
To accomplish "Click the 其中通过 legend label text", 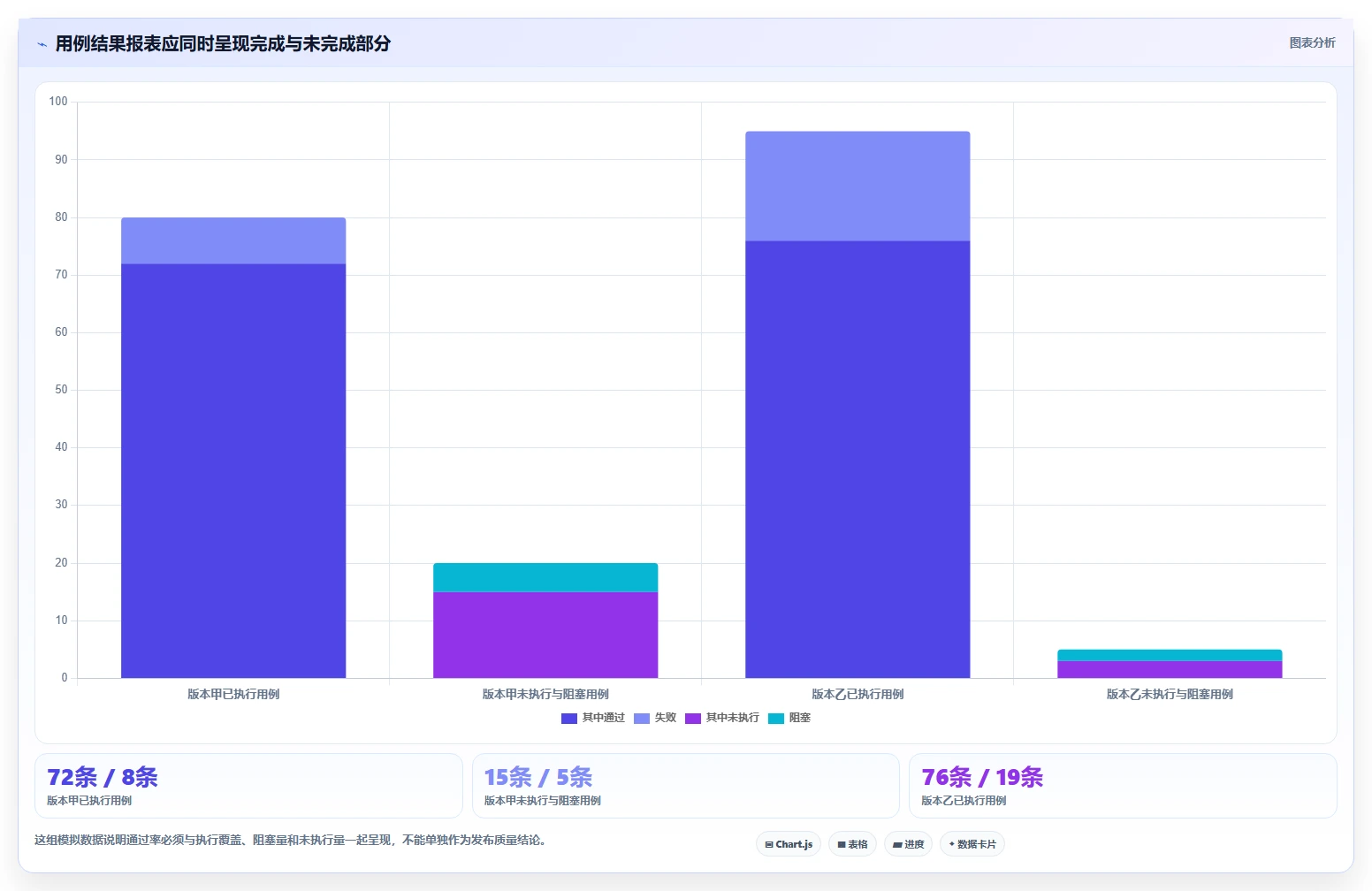I will click(604, 718).
